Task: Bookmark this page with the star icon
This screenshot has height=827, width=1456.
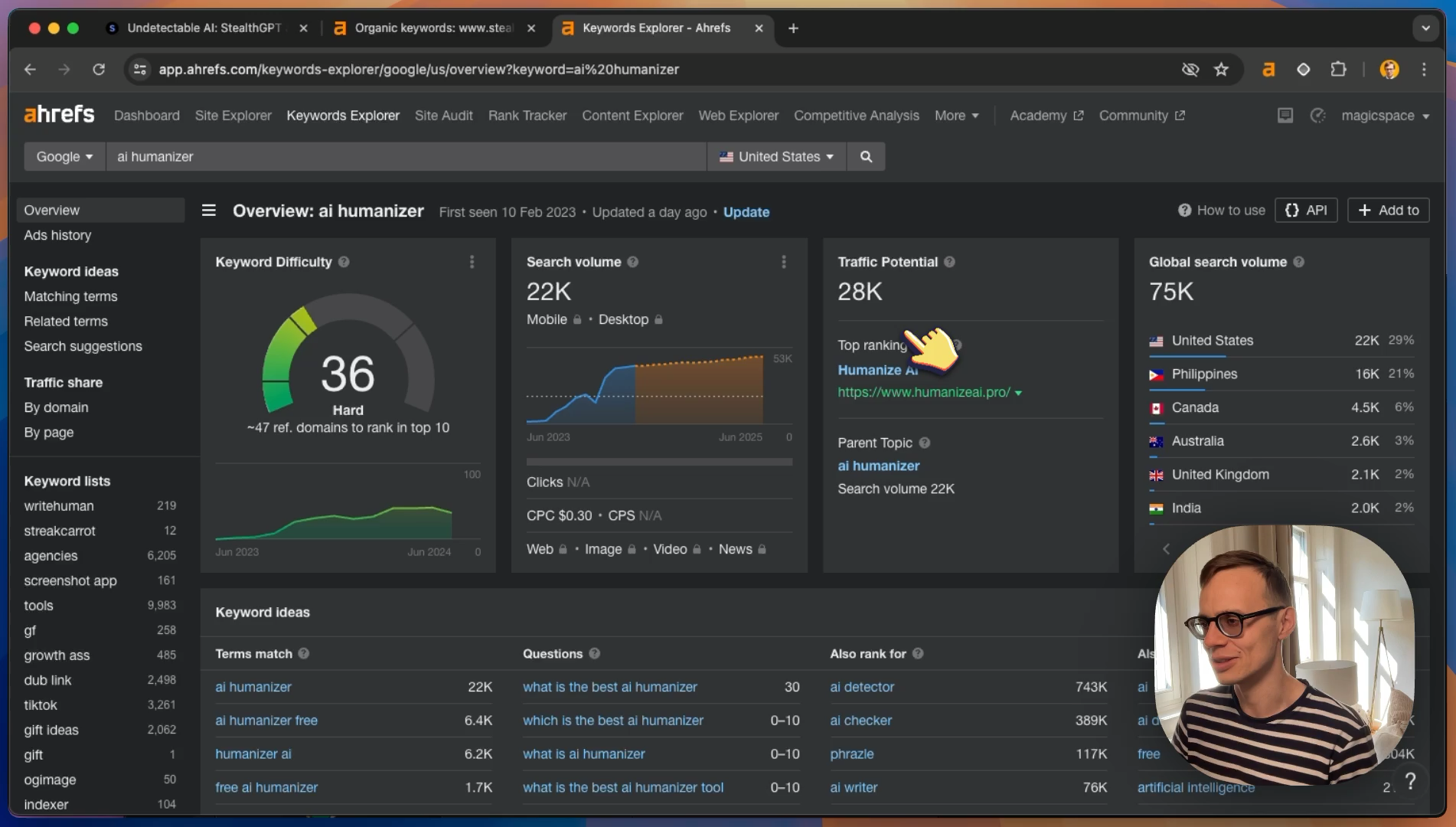Action: (1221, 70)
